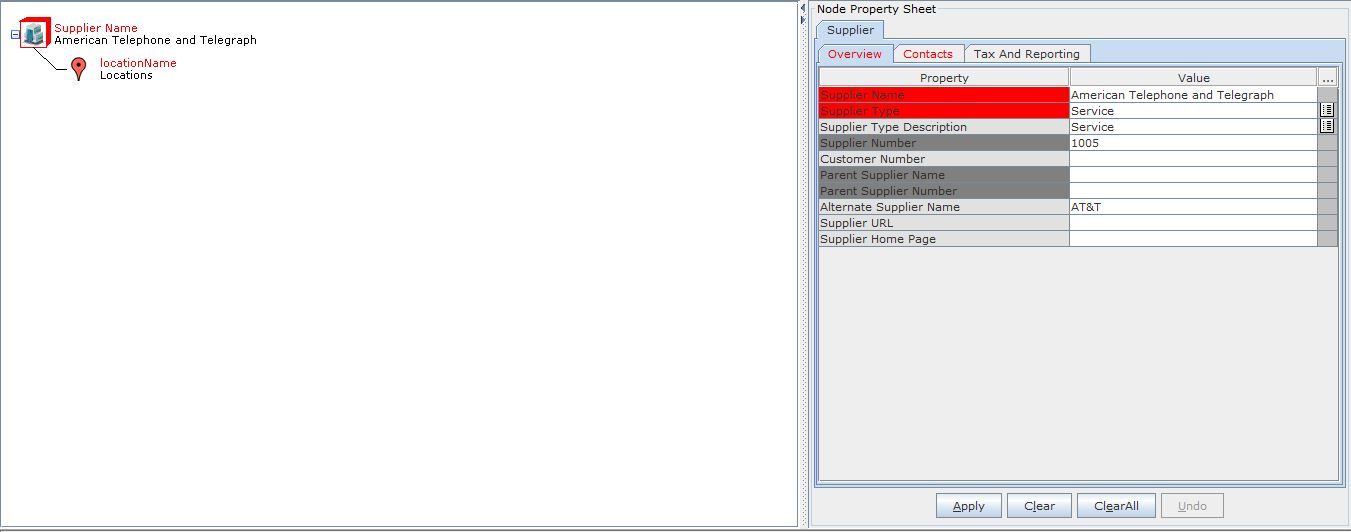Click the Parent Supplier Number property row

point(944,191)
